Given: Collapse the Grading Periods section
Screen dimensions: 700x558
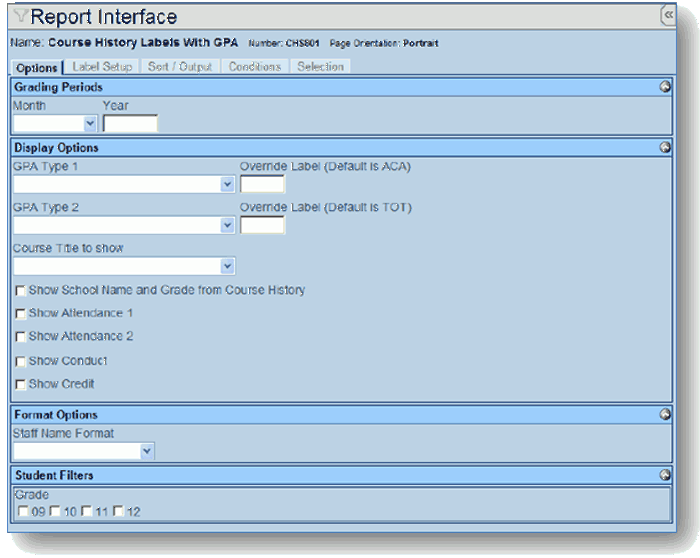Looking at the screenshot, I should (665, 87).
